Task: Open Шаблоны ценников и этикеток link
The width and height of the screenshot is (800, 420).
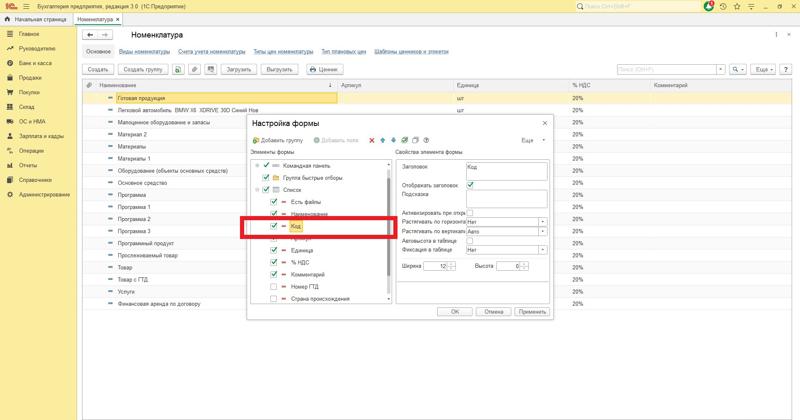Action: pyautogui.click(x=412, y=52)
